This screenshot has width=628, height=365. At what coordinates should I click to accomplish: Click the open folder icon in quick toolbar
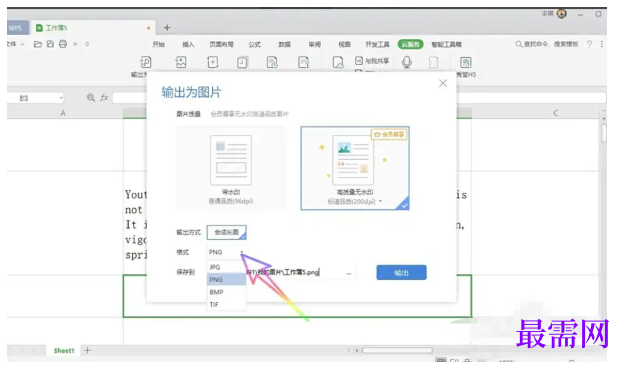click(38, 44)
